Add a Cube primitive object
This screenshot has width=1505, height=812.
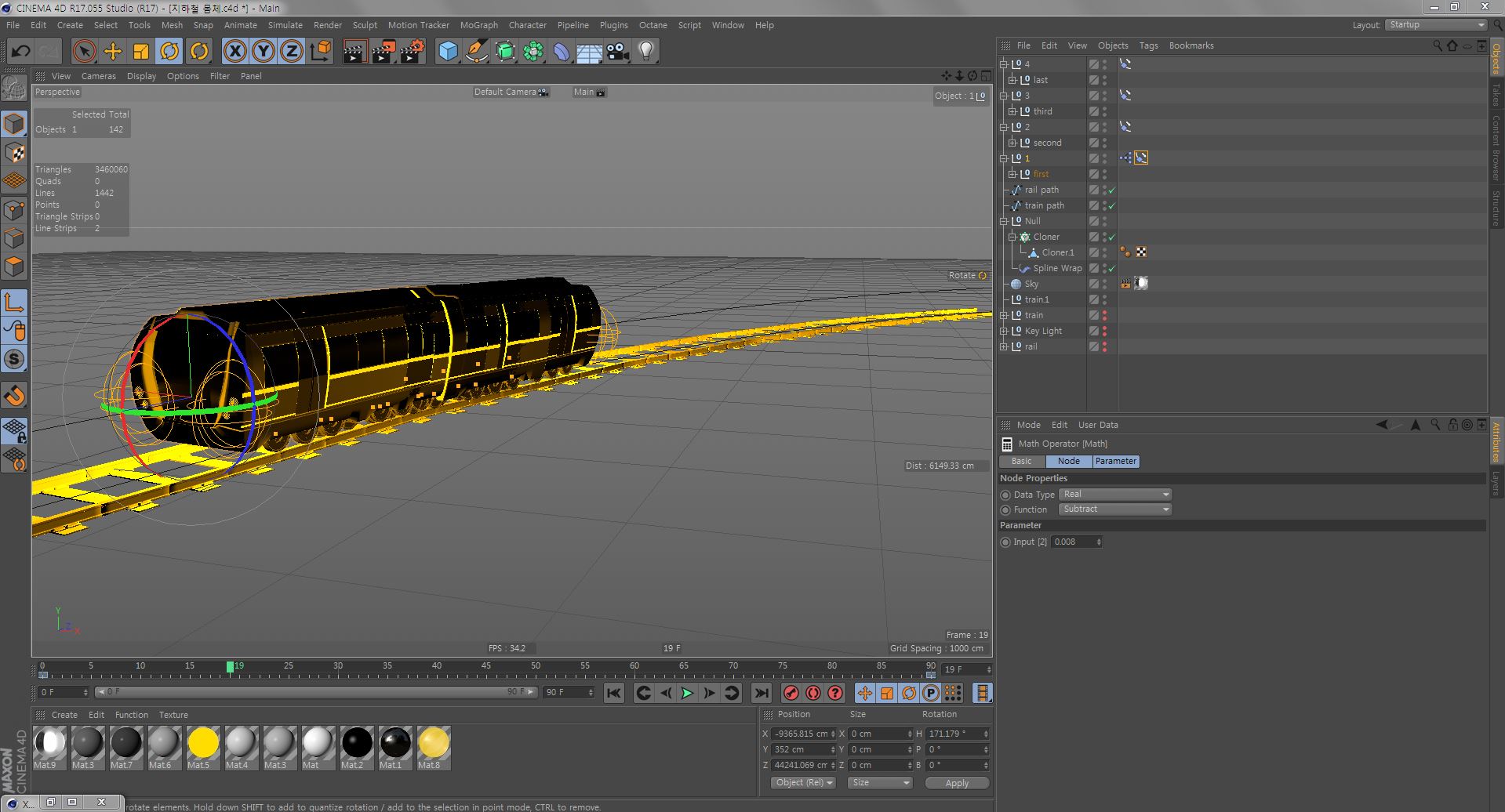[x=448, y=52]
